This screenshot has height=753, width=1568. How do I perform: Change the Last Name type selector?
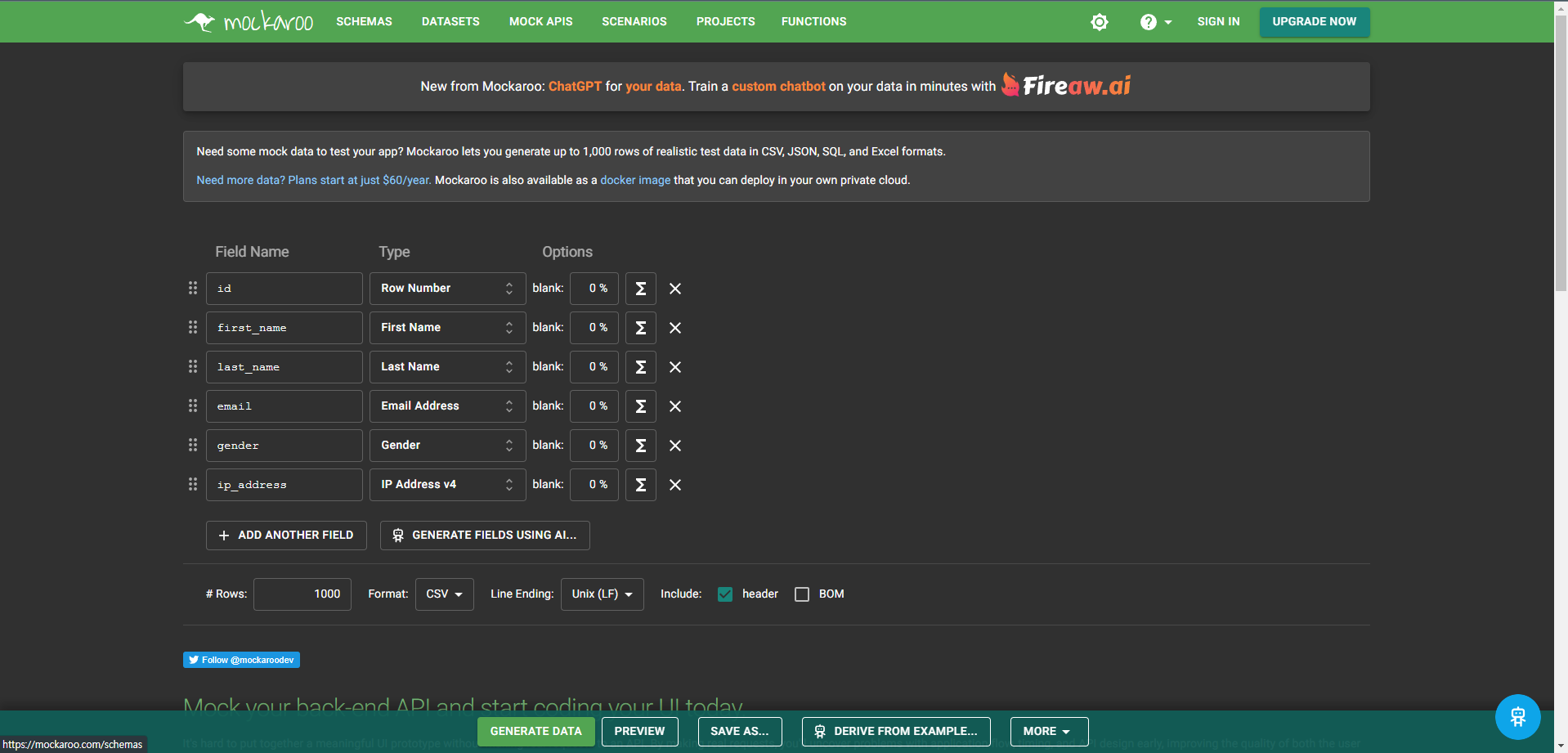(x=447, y=367)
